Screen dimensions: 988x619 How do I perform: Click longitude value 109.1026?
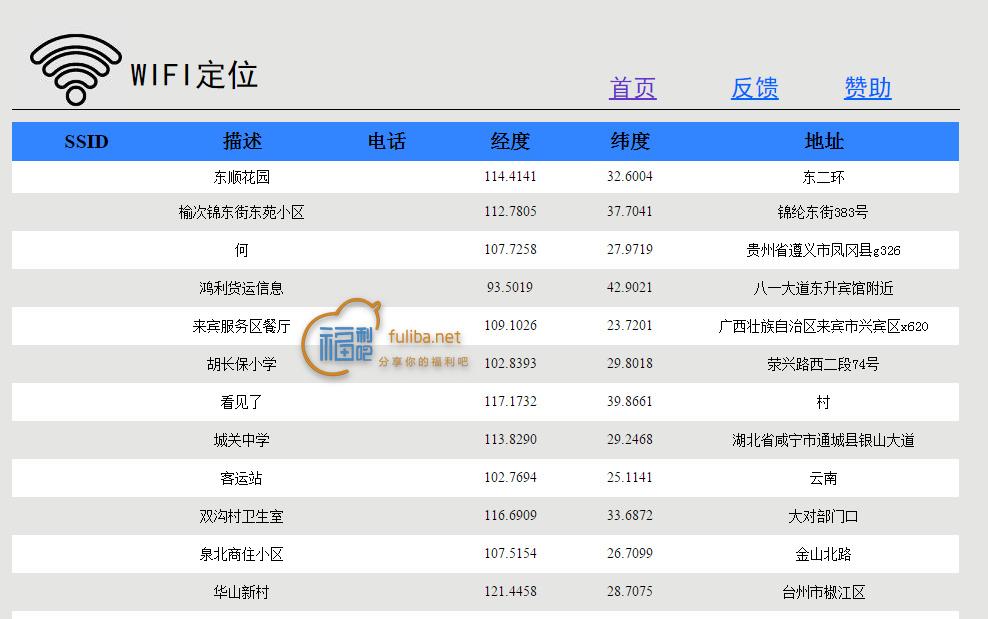(x=510, y=325)
